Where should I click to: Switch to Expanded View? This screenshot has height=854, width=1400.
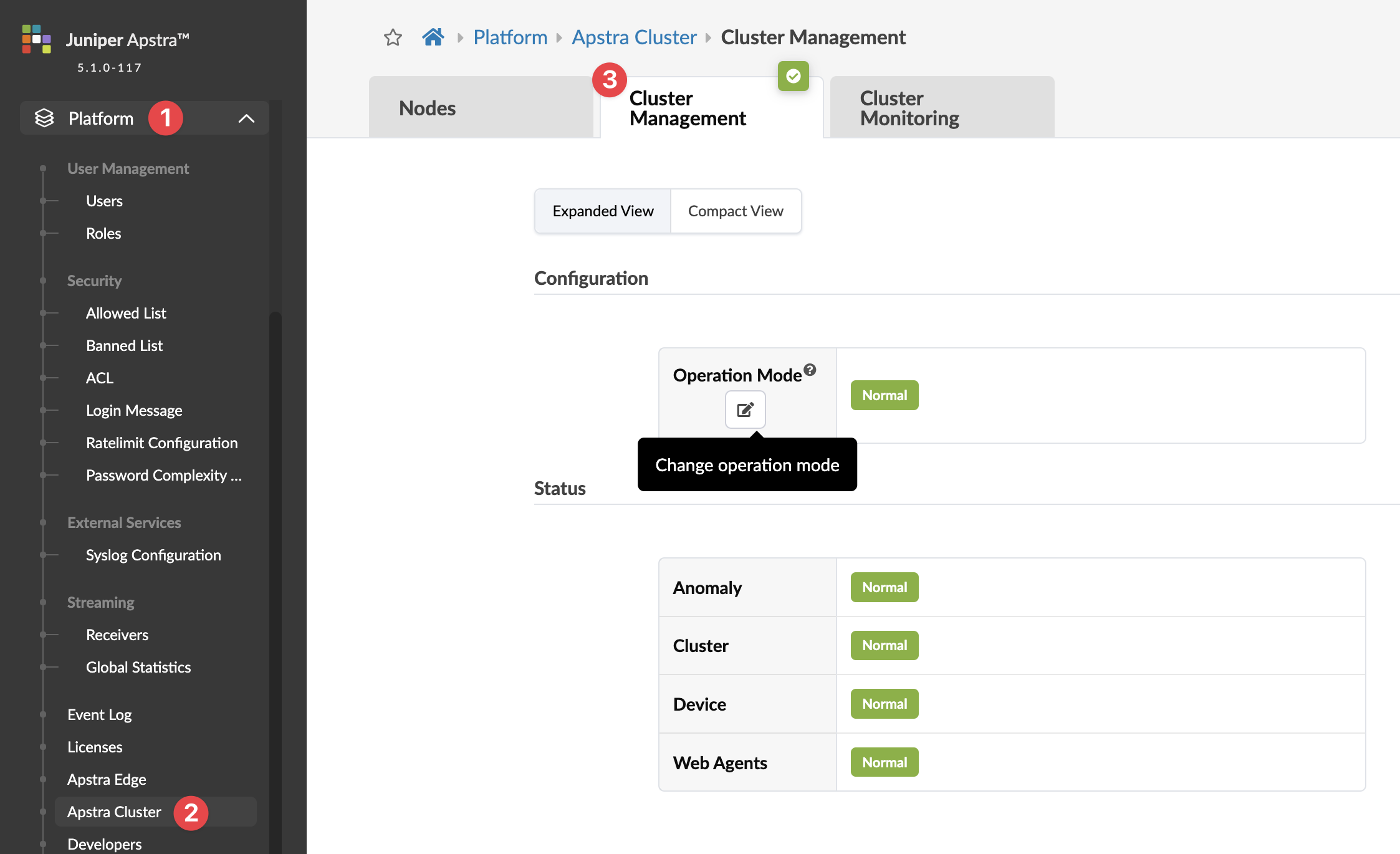click(603, 211)
